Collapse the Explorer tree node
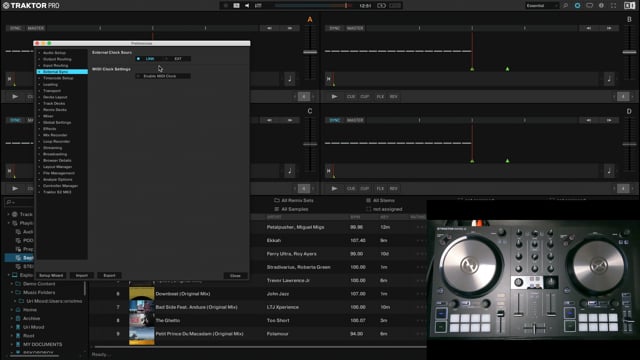 click(x=9, y=275)
